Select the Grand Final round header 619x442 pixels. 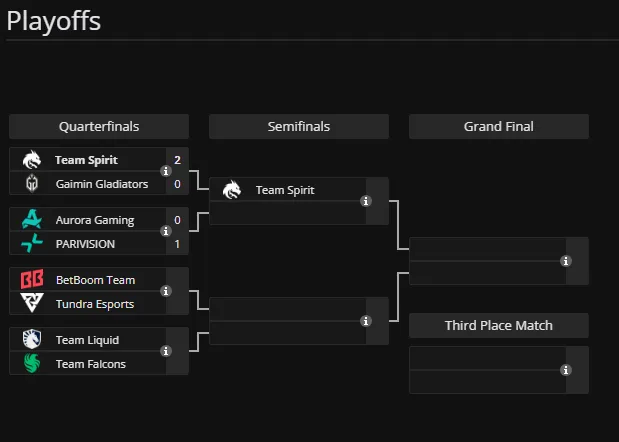point(499,127)
